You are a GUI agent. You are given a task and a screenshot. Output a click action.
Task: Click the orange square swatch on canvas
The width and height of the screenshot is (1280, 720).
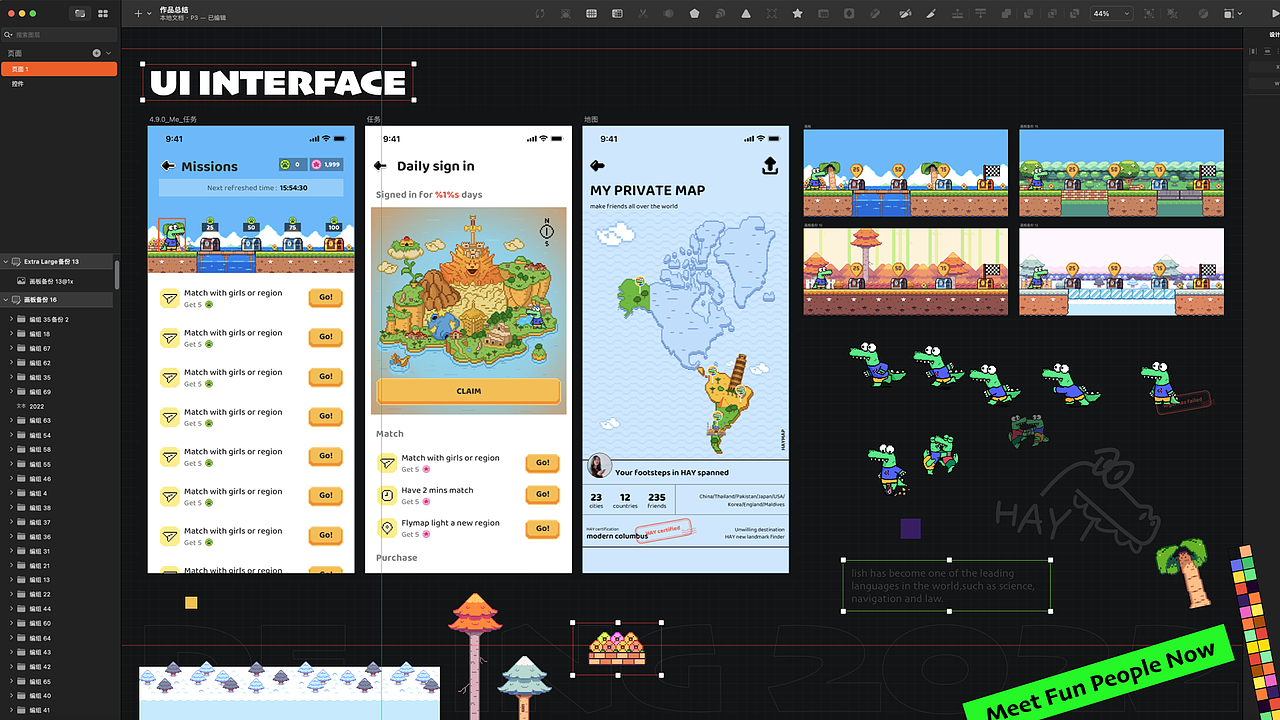191,603
